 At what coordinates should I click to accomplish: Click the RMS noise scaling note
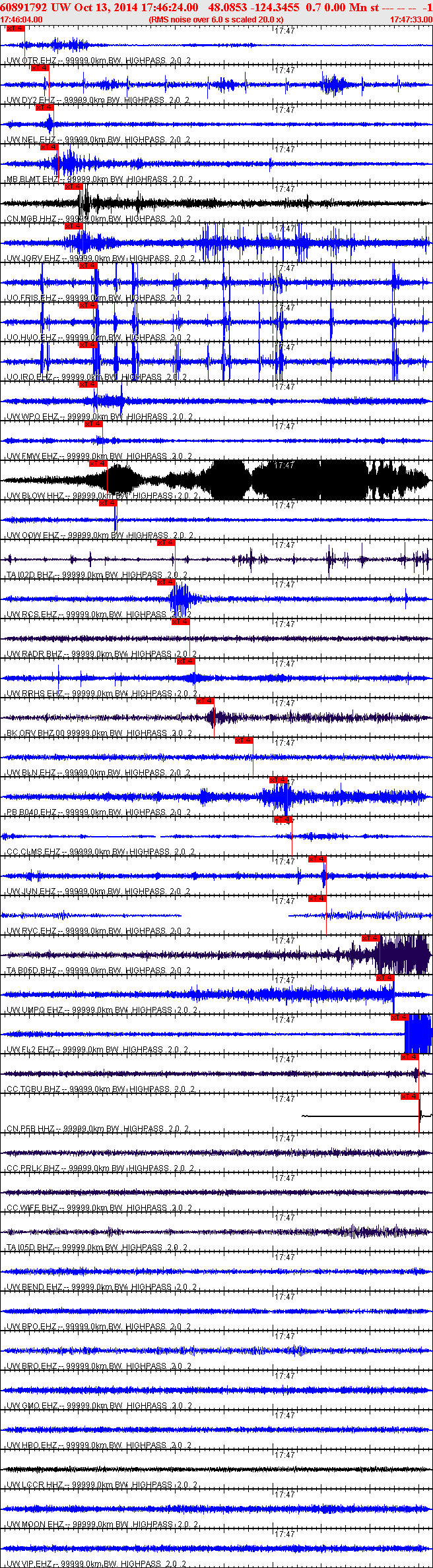coord(216,20)
